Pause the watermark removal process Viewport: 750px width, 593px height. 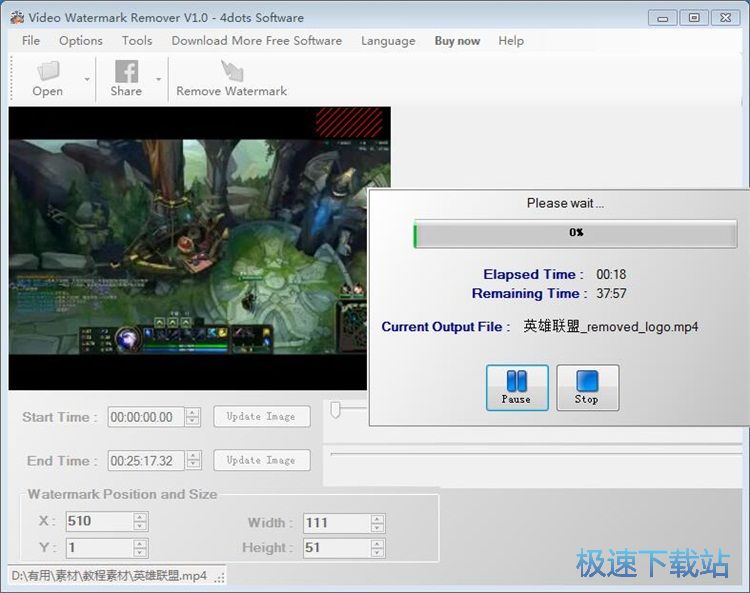pyautogui.click(x=517, y=387)
